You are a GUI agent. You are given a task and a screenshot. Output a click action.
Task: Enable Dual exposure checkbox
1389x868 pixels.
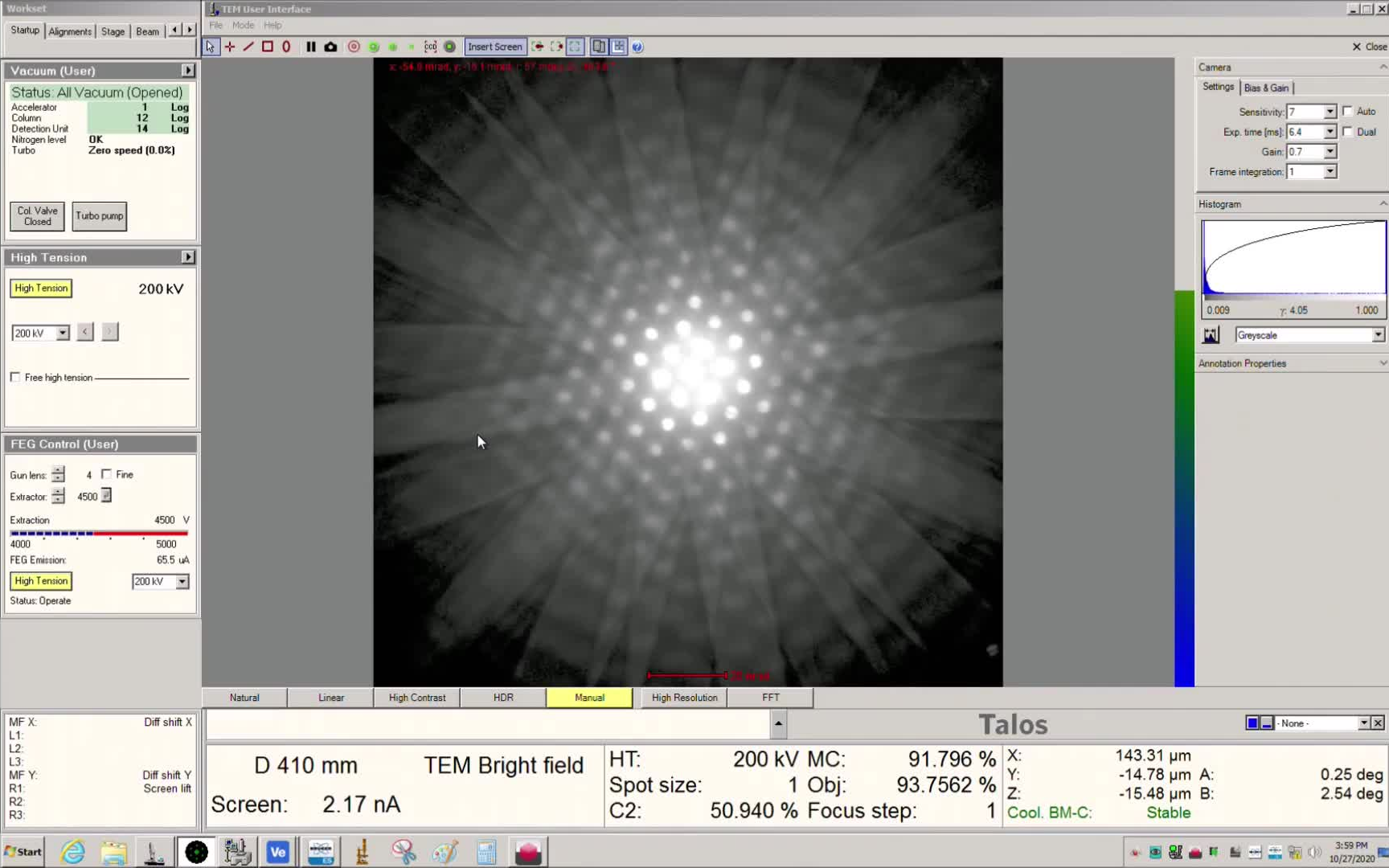[x=1350, y=132]
